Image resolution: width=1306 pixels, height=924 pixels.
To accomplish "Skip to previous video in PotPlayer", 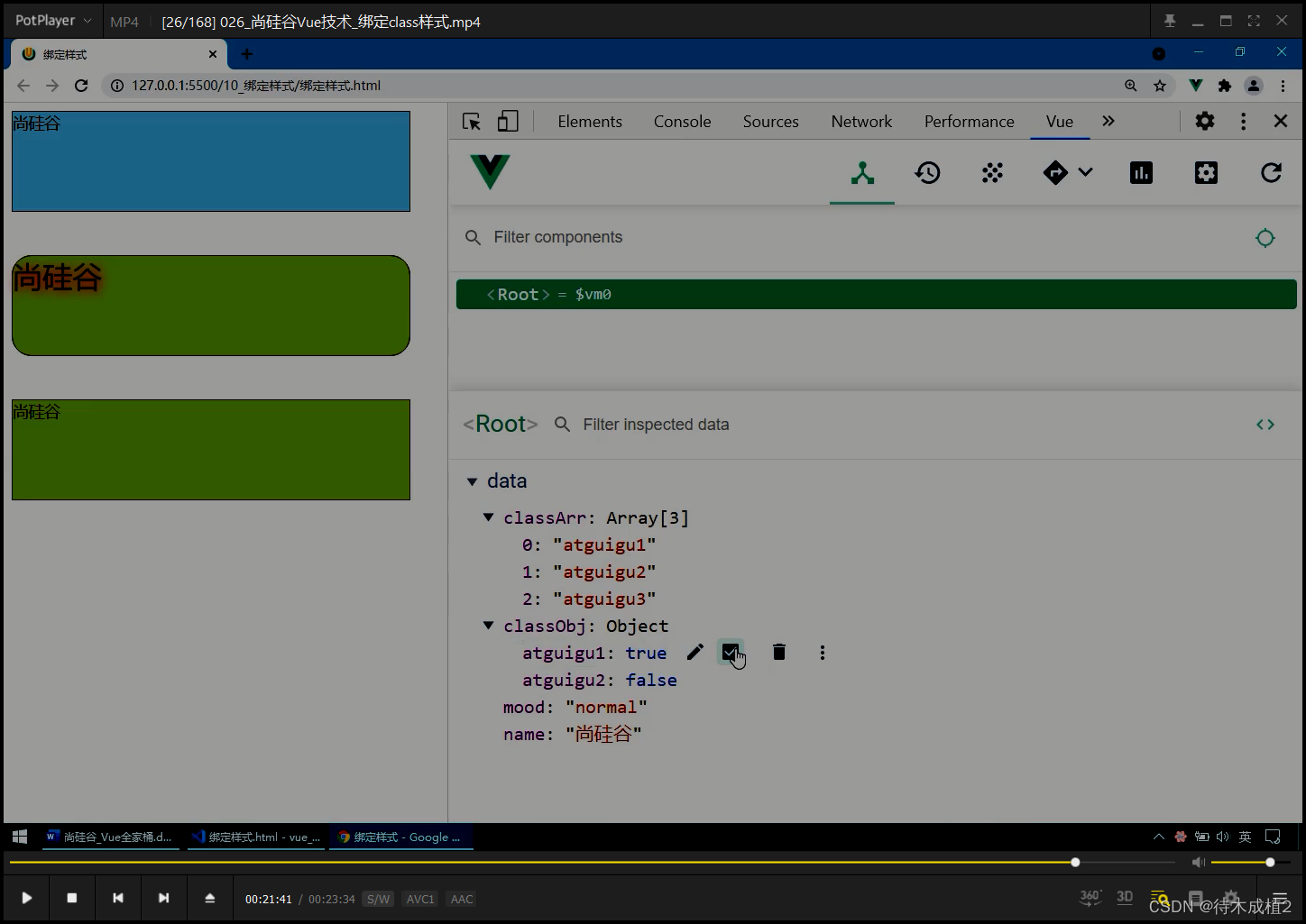I will pos(117,898).
